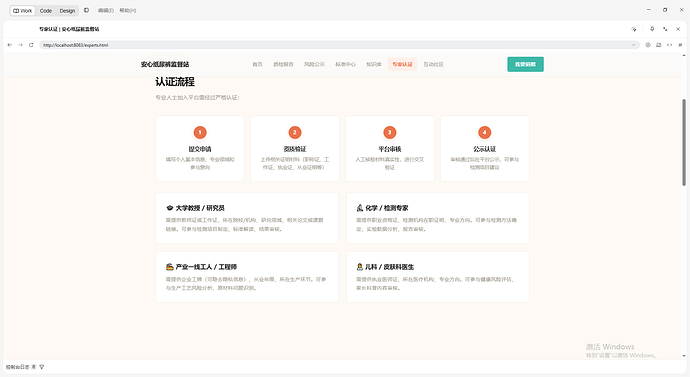Open the code view angle-brackets icon
690x377 pixels.
tap(669, 45)
